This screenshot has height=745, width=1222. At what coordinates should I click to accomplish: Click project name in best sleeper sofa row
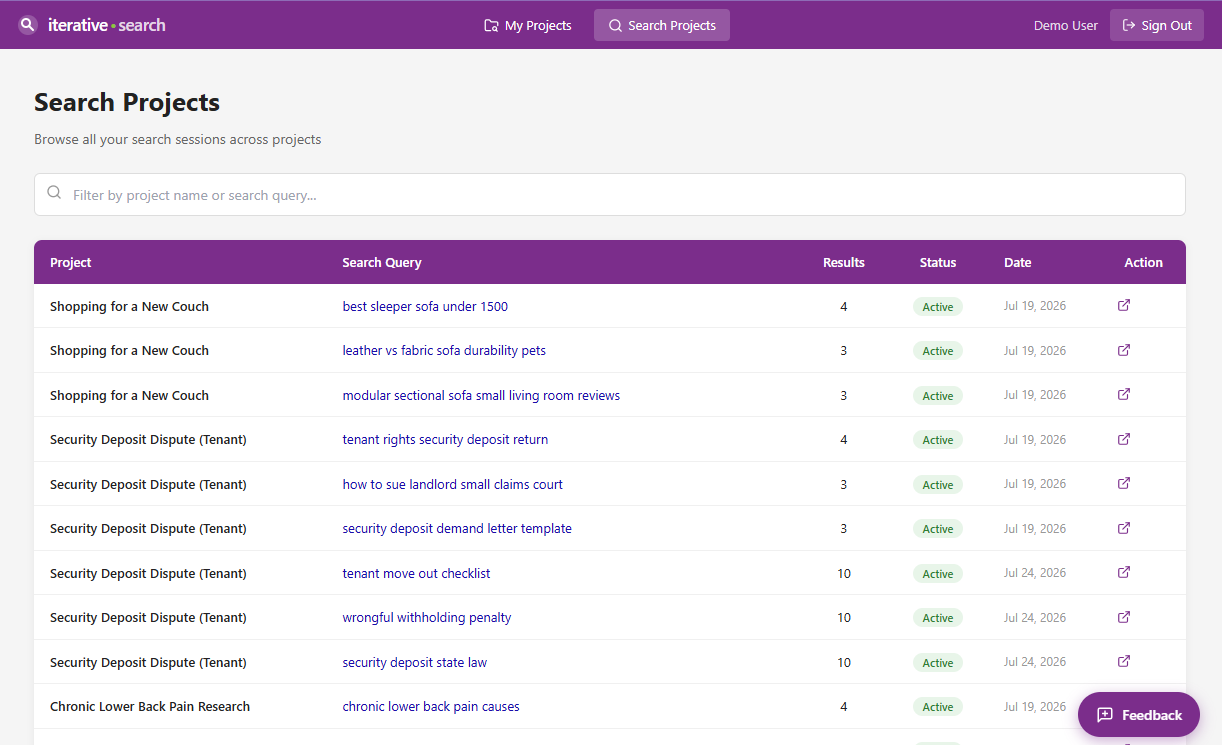click(129, 307)
